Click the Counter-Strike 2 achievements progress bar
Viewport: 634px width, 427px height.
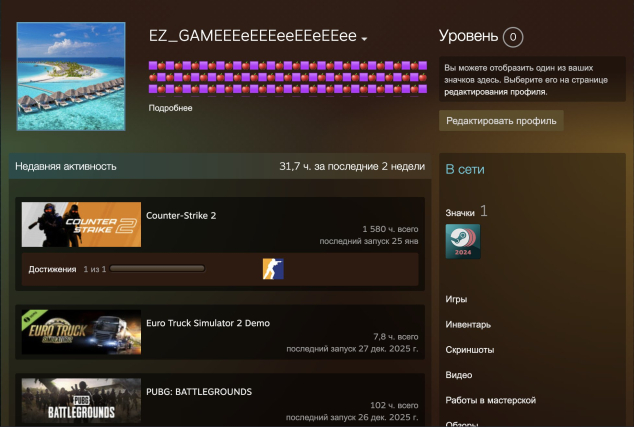tap(157, 269)
